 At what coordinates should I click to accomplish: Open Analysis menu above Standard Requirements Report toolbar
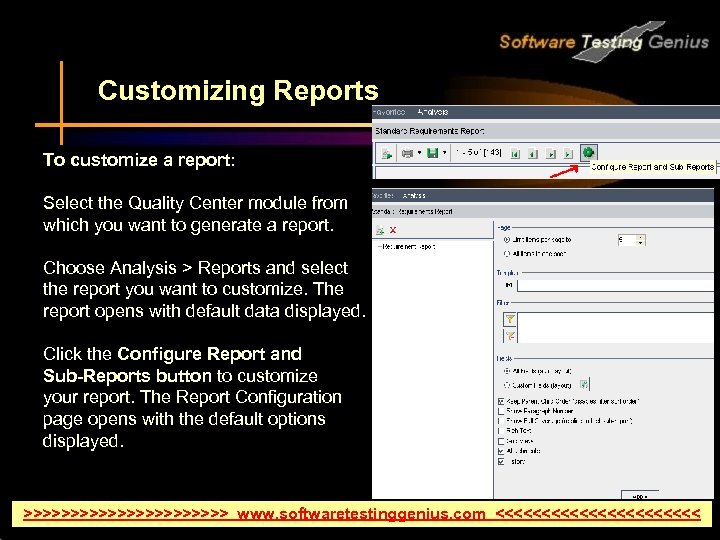(433, 112)
